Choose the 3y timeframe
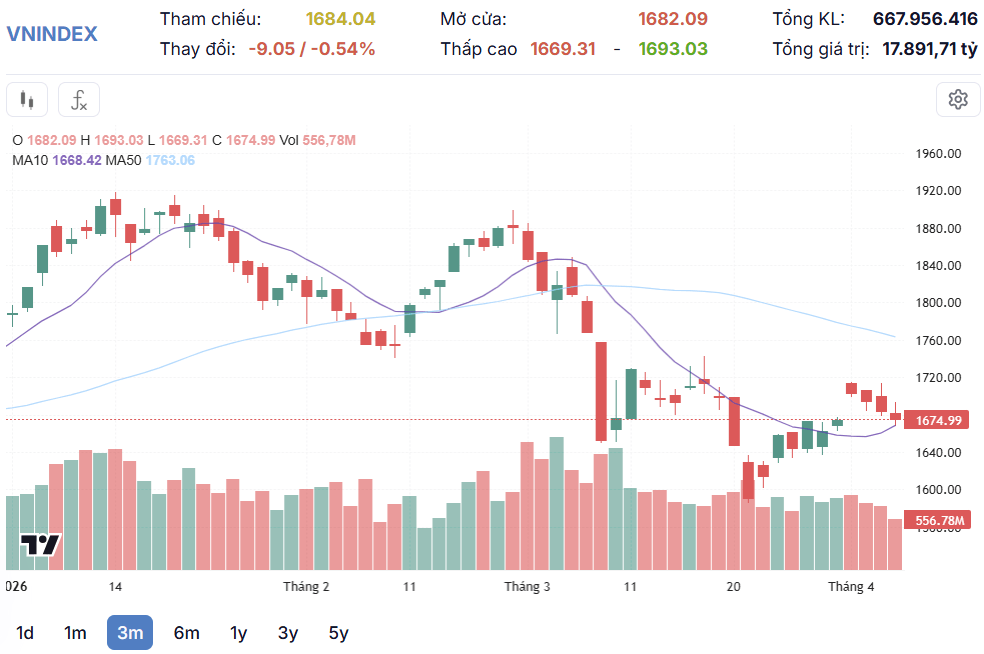Screen dimensions: 984x654 pyautogui.click(x=288, y=633)
